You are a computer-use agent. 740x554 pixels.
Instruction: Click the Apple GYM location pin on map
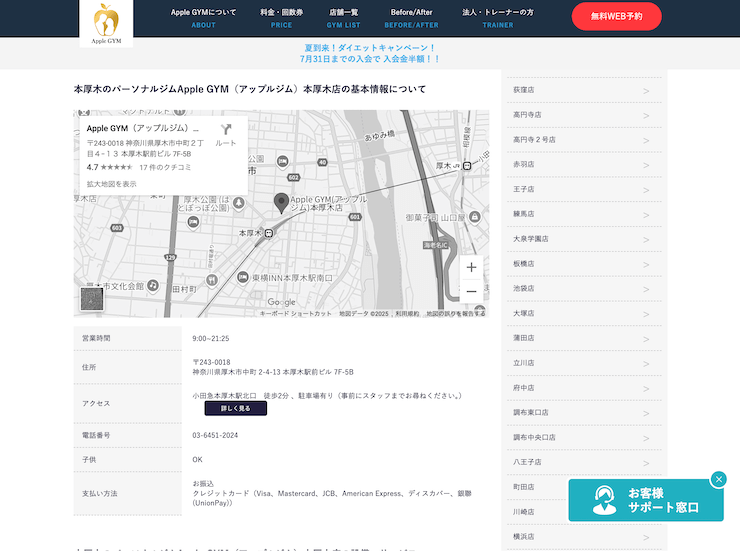coord(281,203)
